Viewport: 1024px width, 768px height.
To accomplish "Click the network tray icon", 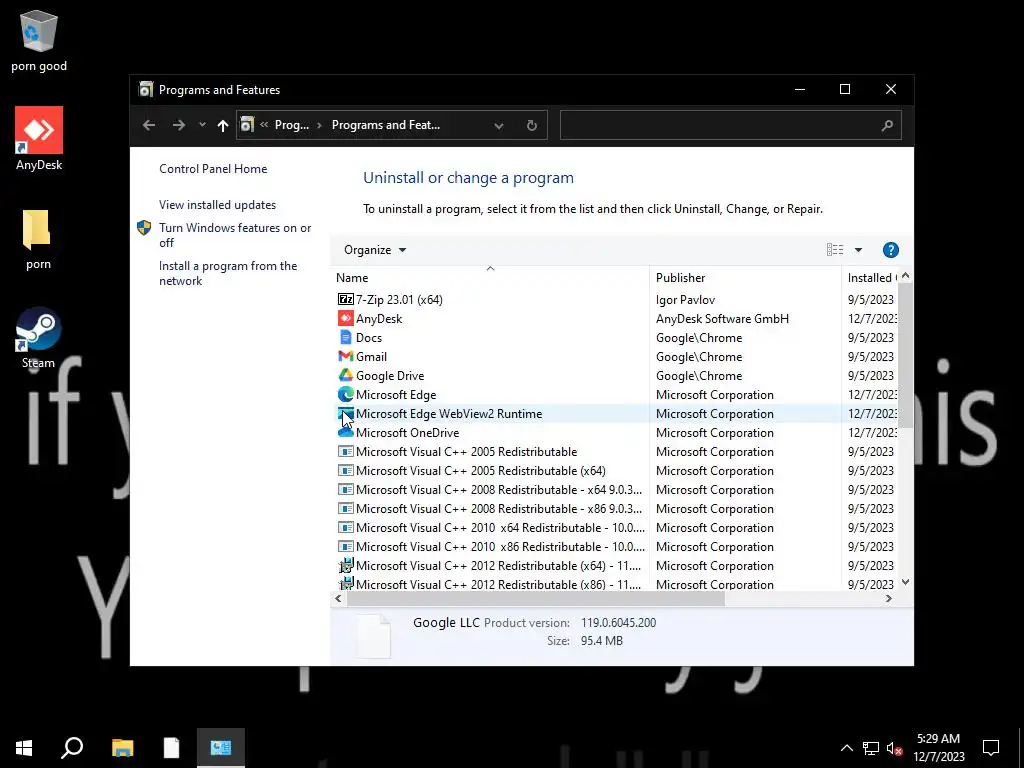I will (x=871, y=748).
